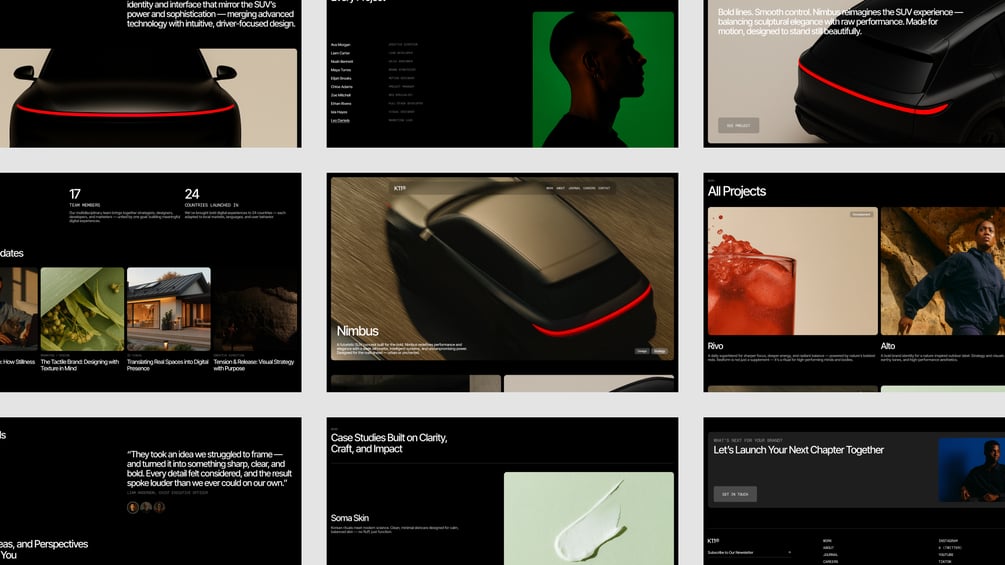The height and width of the screenshot is (565, 1005).
Task: Select Zoe Mitchell in the team list
Action: (341, 95)
